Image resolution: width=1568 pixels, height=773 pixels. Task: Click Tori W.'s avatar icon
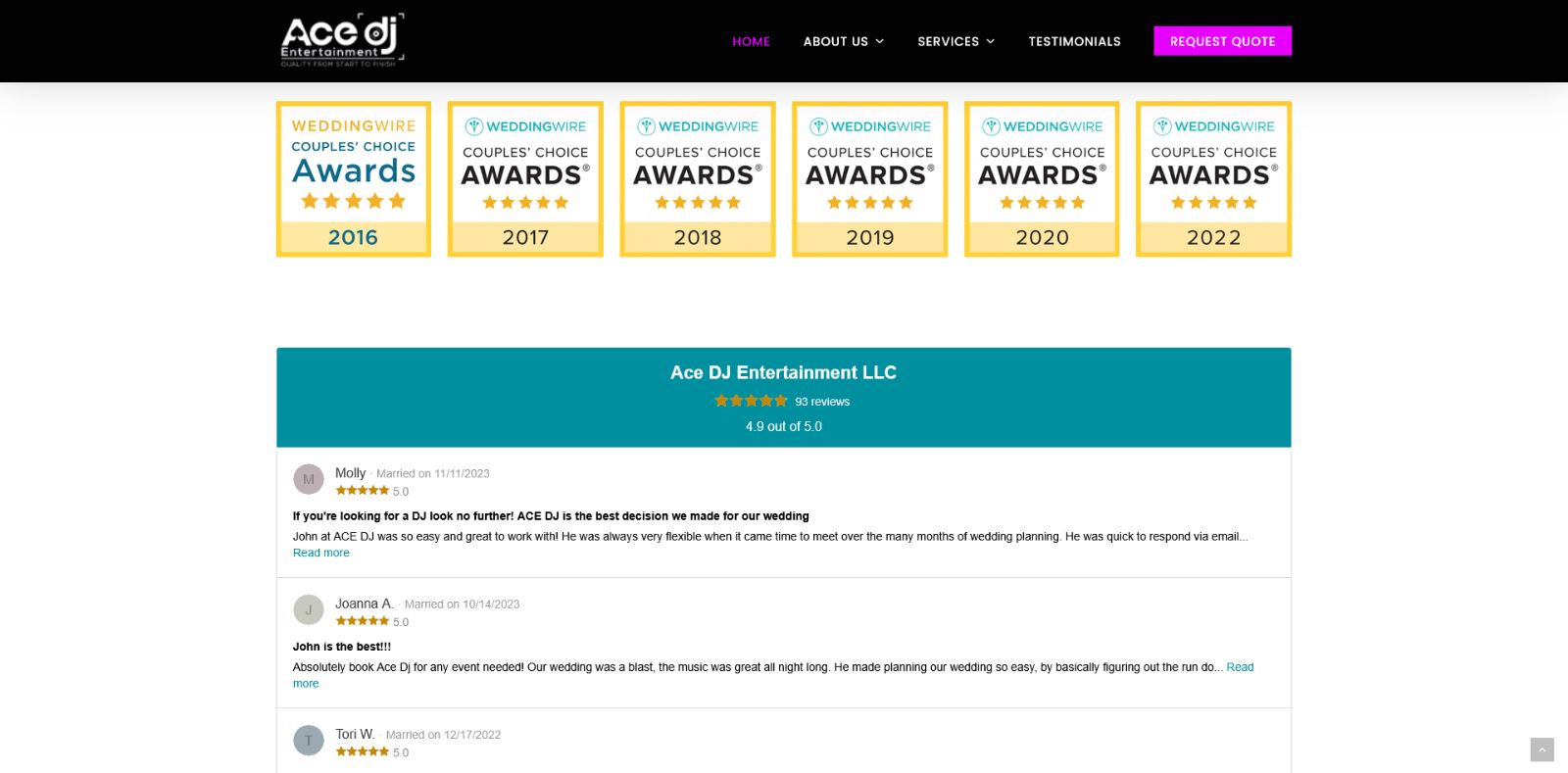pos(309,740)
